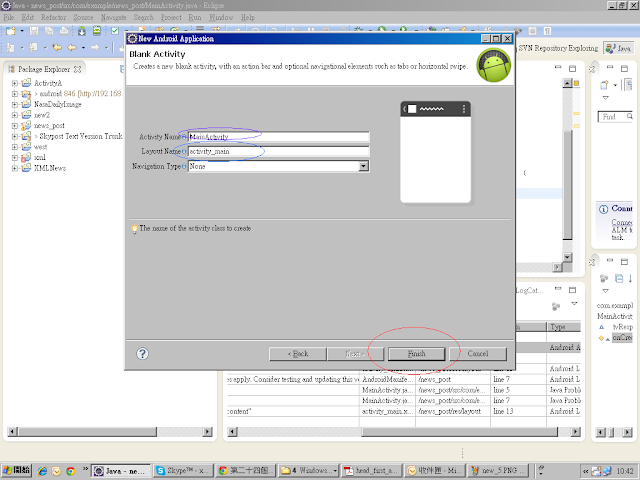Viewport: 640px width, 480px height.
Task: Click the Cancel button
Action: tap(478, 354)
